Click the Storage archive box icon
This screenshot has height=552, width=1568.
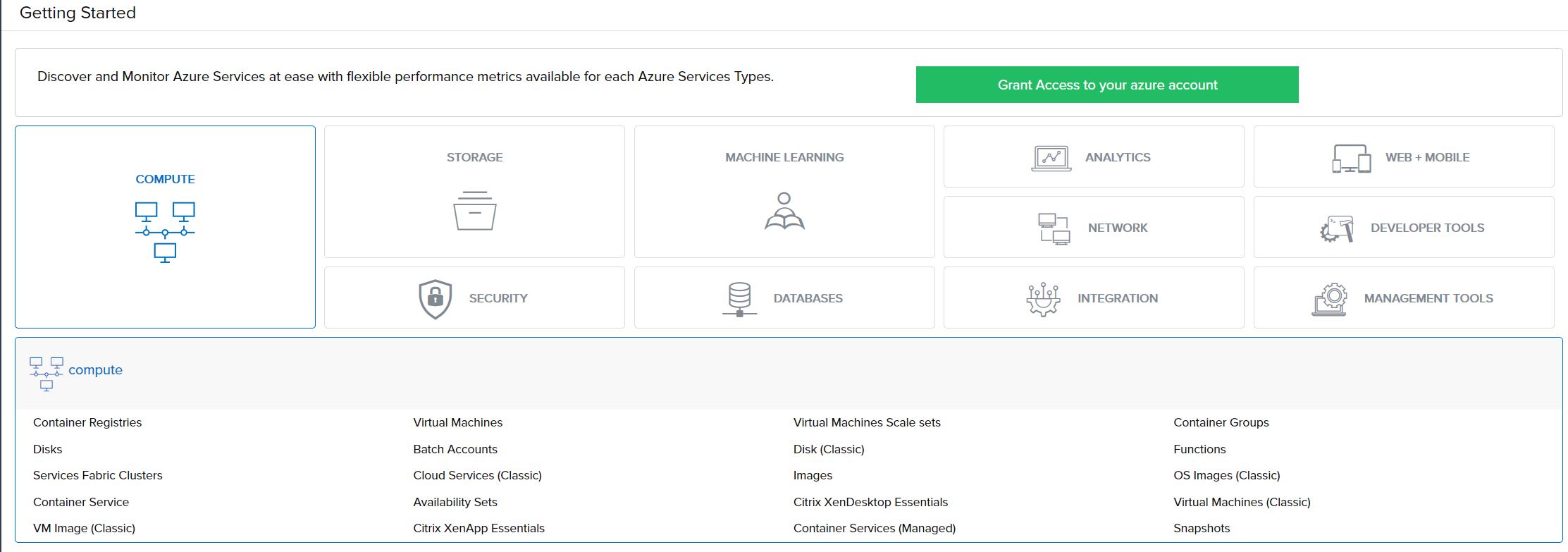(x=474, y=210)
